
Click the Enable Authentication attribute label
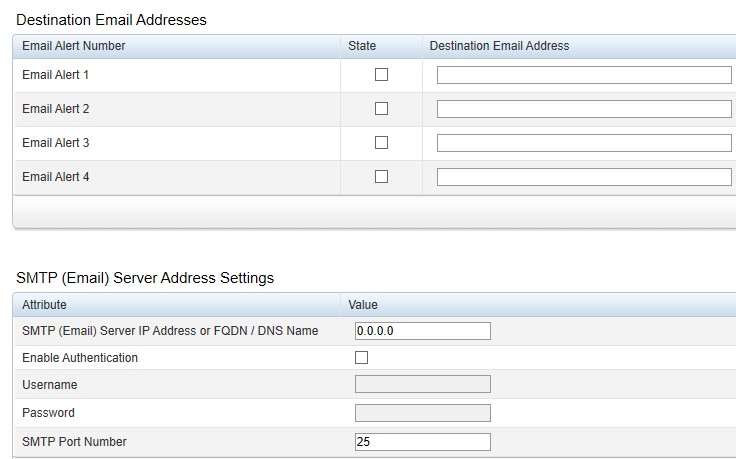(x=80, y=358)
